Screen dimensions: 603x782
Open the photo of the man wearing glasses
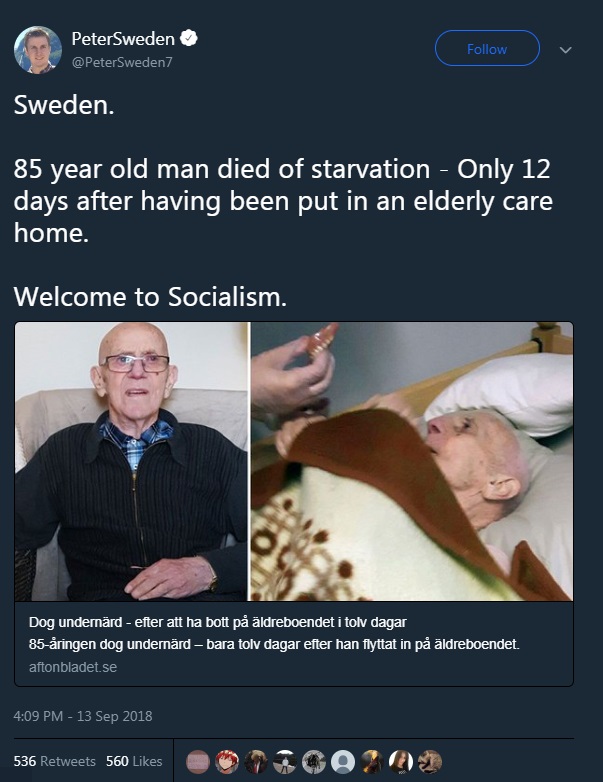(x=131, y=461)
